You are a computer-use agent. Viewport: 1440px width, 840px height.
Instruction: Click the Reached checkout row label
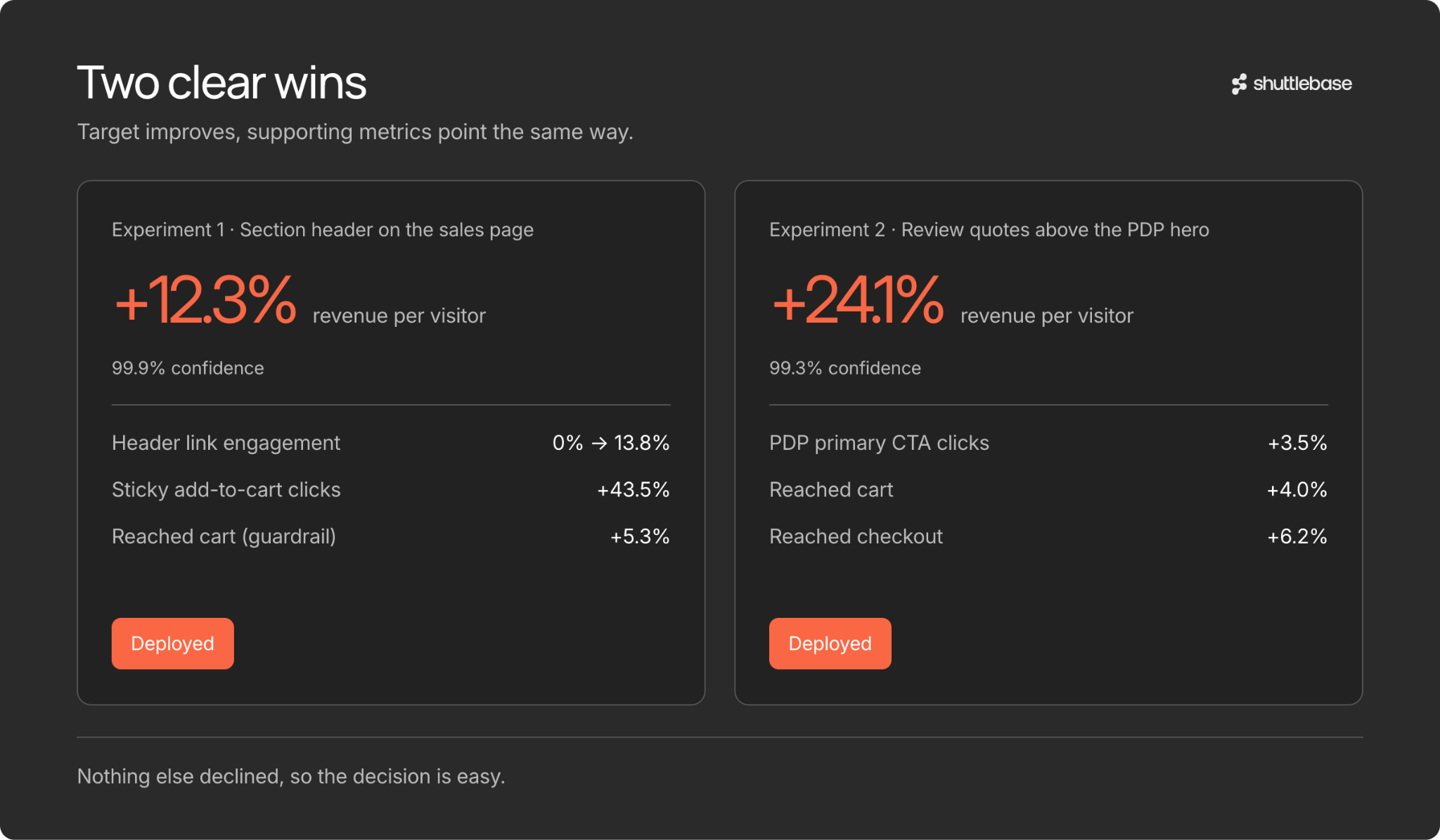click(856, 536)
